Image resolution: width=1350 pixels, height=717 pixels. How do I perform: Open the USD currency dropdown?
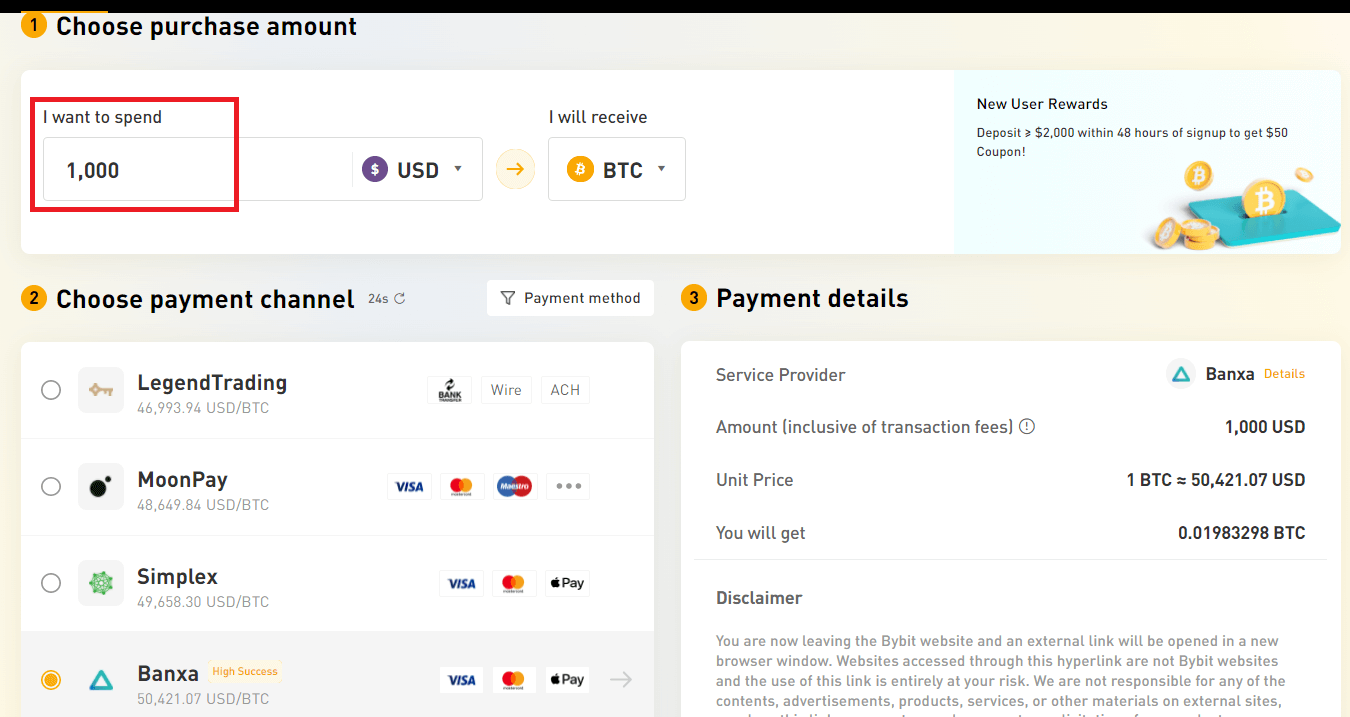[x=416, y=169]
